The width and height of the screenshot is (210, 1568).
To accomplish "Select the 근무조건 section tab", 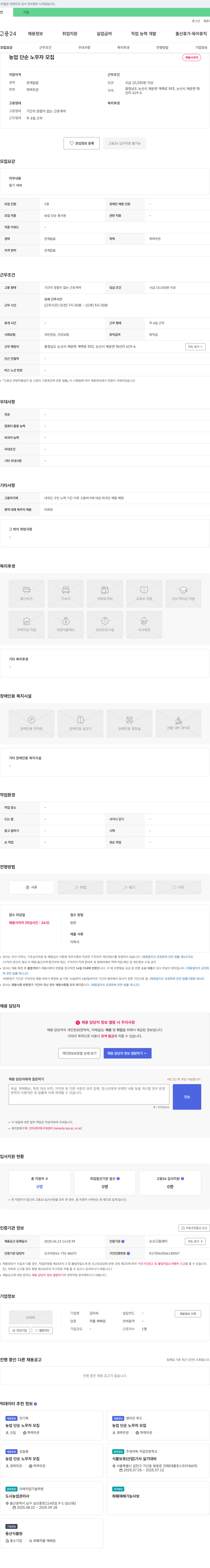I will pyautogui.click(x=46, y=47).
